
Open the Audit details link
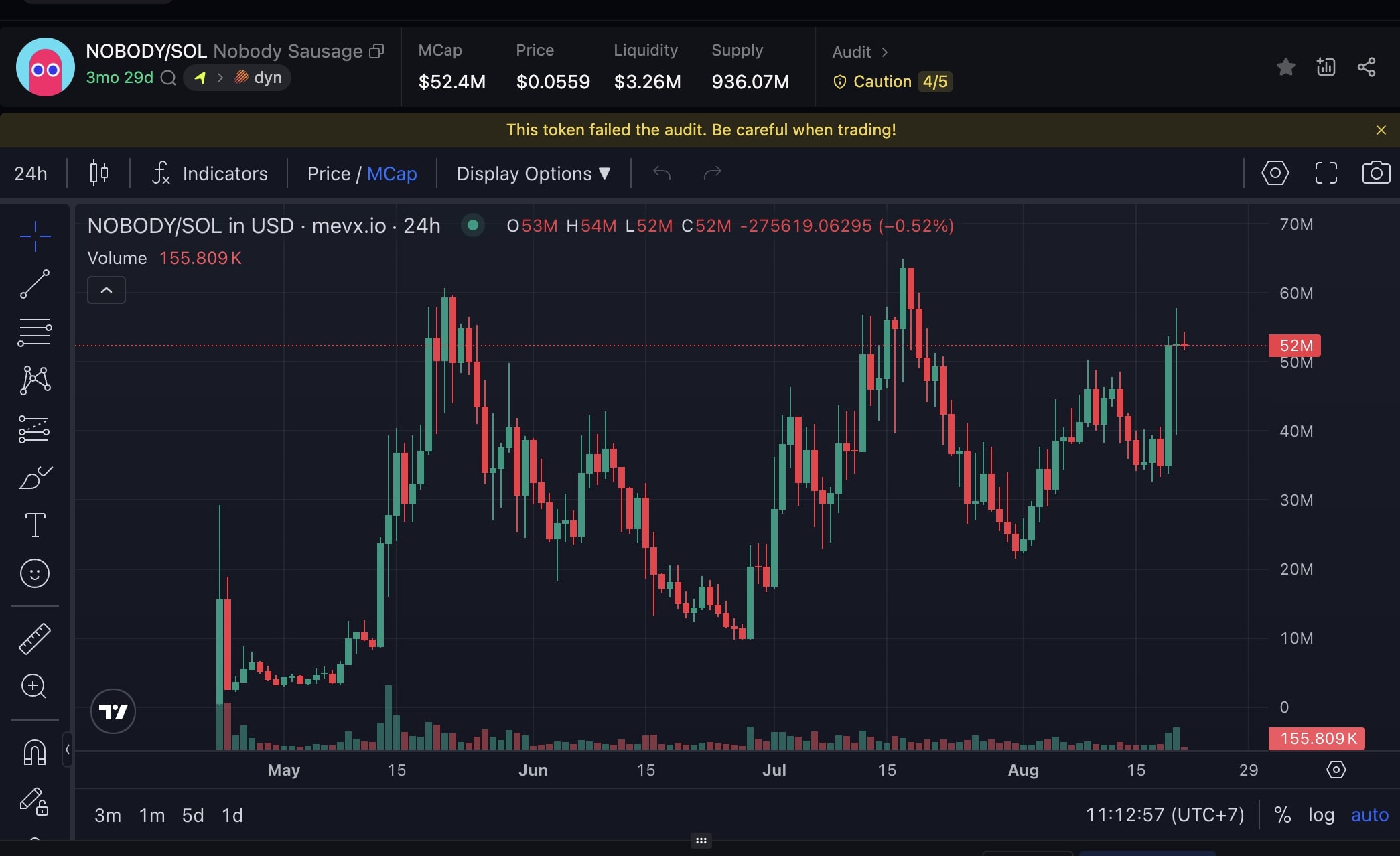coord(860,52)
